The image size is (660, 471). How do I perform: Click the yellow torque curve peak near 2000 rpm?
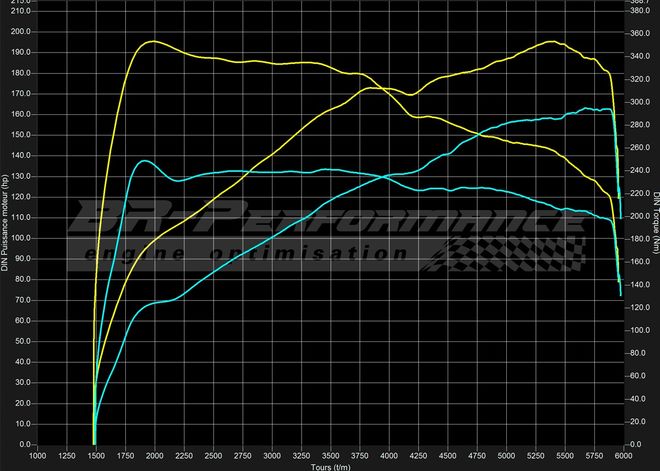point(152,41)
